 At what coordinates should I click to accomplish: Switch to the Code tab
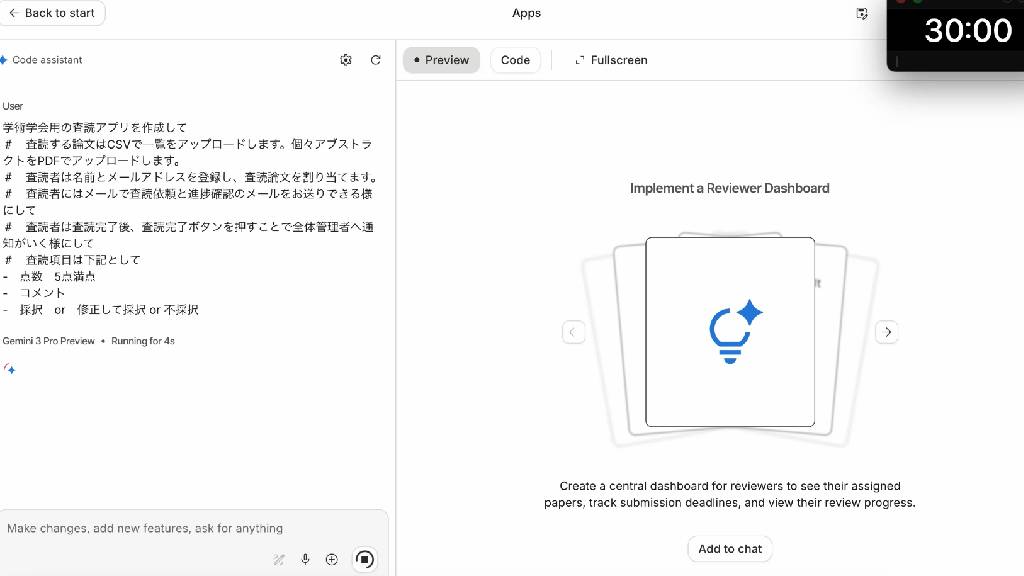[515, 60]
